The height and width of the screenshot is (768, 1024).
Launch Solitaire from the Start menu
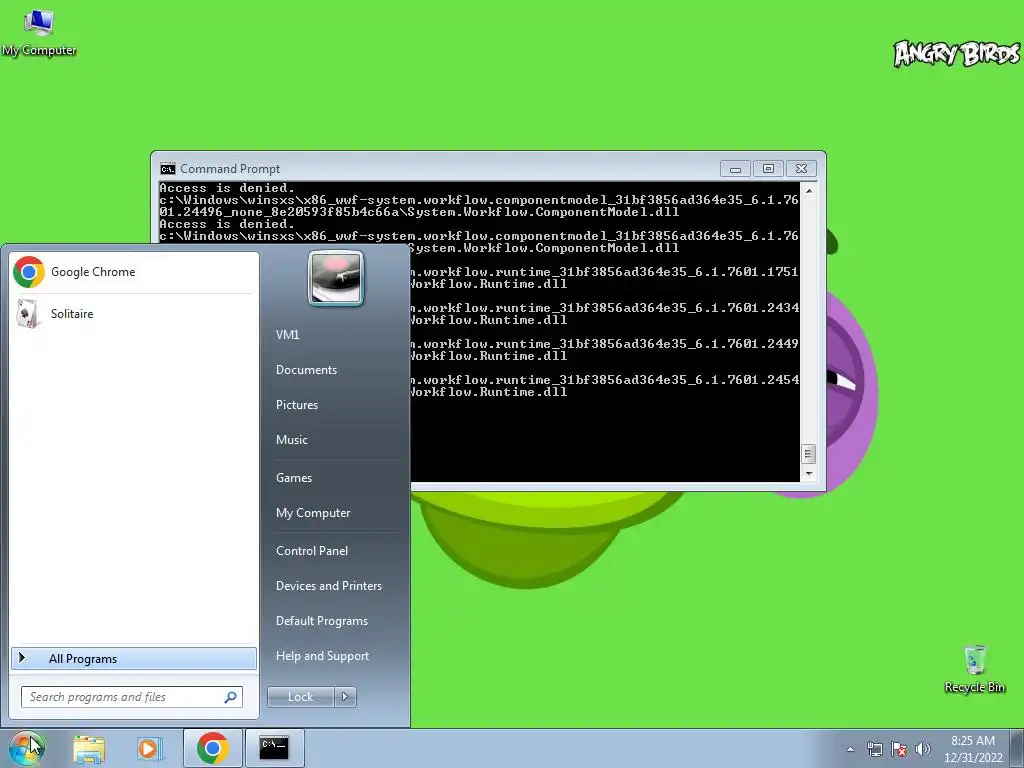[x=134, y=313]
